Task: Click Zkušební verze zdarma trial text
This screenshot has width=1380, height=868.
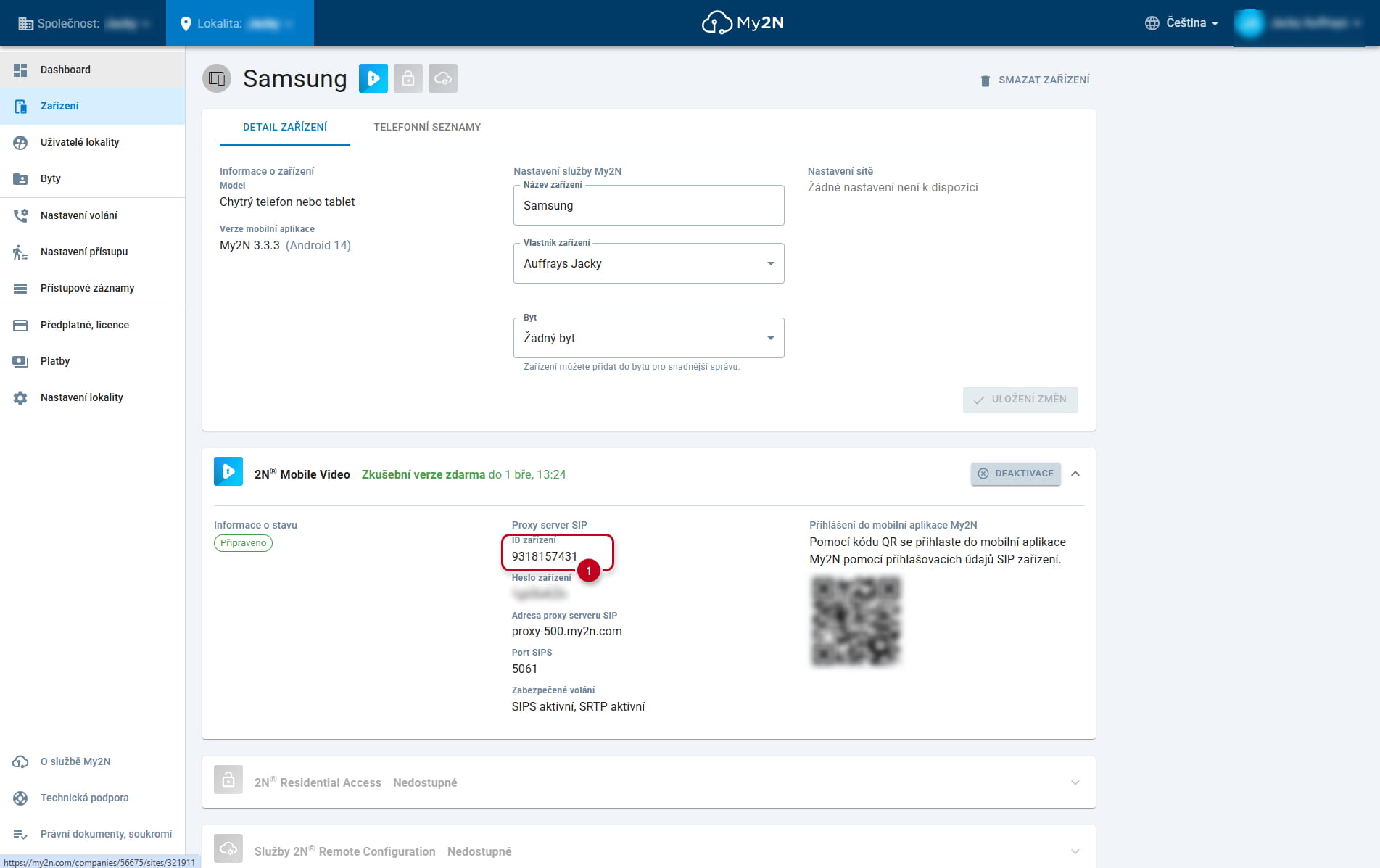Action: (x=423, y=474)
